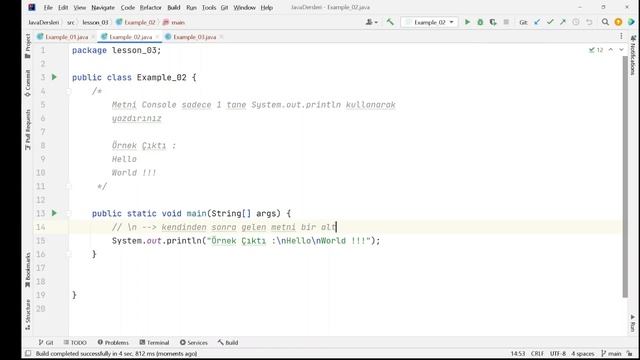Run main method from gutter line 13
Viewport: 640px width, 360px height.
click(54, 213)
